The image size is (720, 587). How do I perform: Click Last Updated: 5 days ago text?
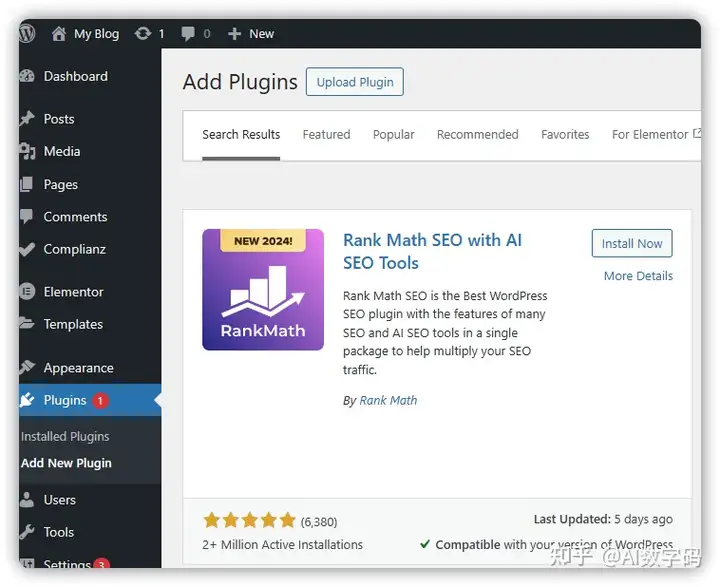(x=603, y=519)
